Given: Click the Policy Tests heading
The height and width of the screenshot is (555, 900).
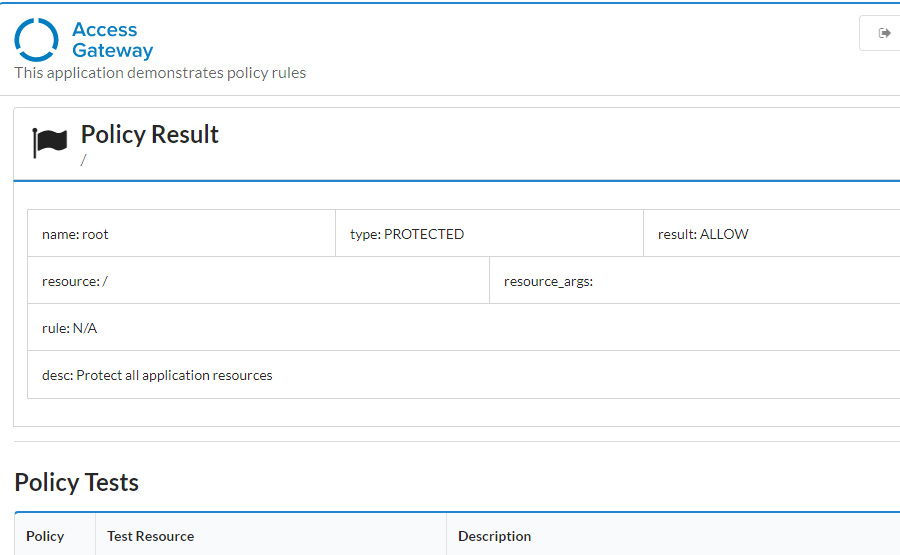Looking at the screenshot, I should pyautogui.click(x=77, y=482).
